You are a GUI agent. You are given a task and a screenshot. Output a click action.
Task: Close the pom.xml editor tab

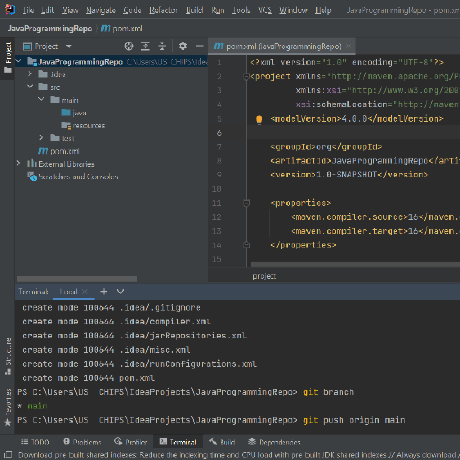tap(349, 46)
